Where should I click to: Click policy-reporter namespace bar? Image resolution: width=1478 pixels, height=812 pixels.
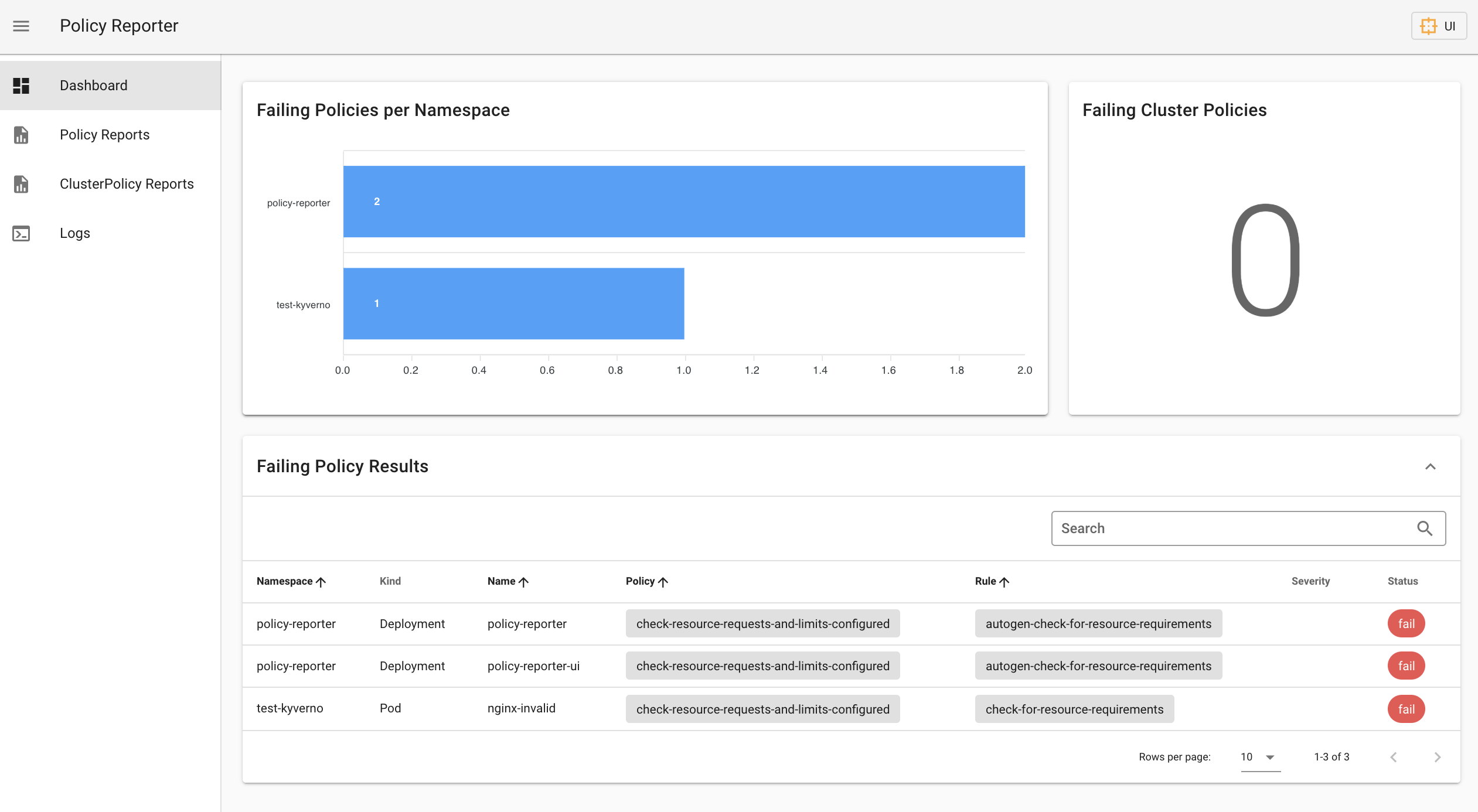[685, 201]
